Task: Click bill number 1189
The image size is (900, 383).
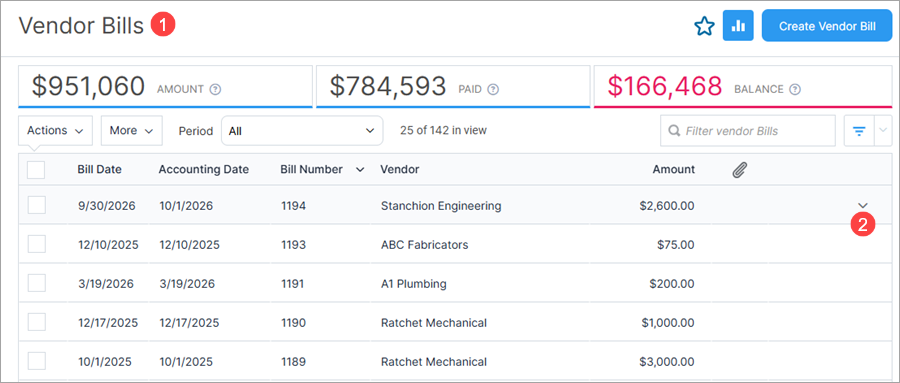Action: tap(293, 362)
